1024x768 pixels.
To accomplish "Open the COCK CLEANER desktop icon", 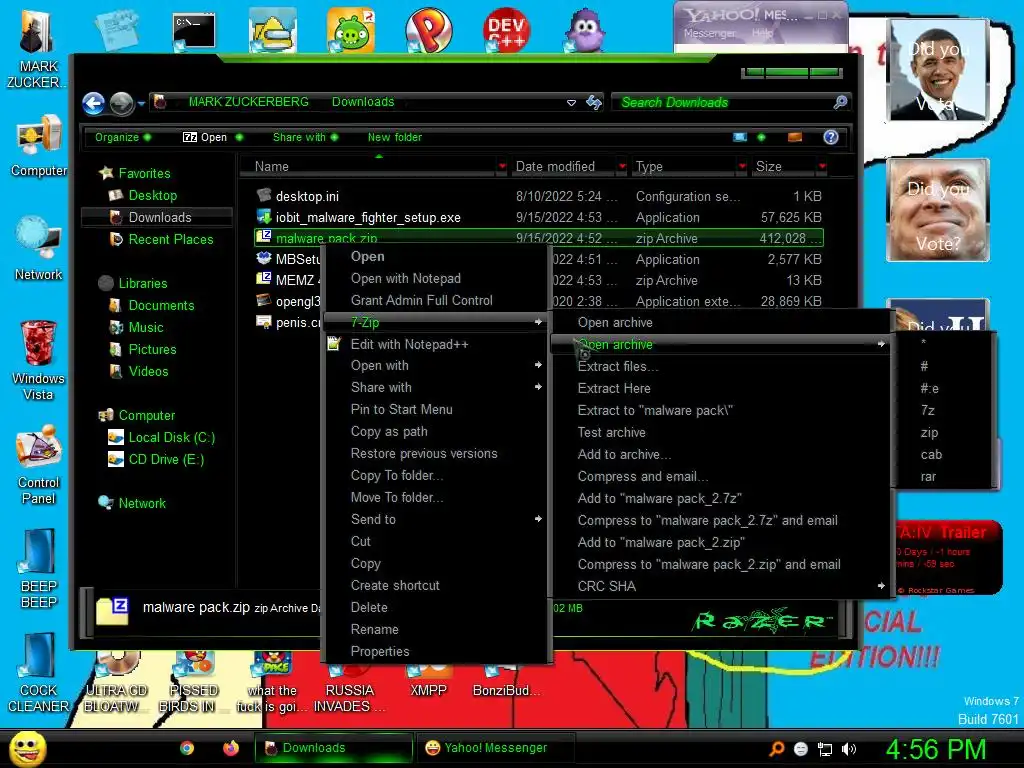I will coord(38,673).
